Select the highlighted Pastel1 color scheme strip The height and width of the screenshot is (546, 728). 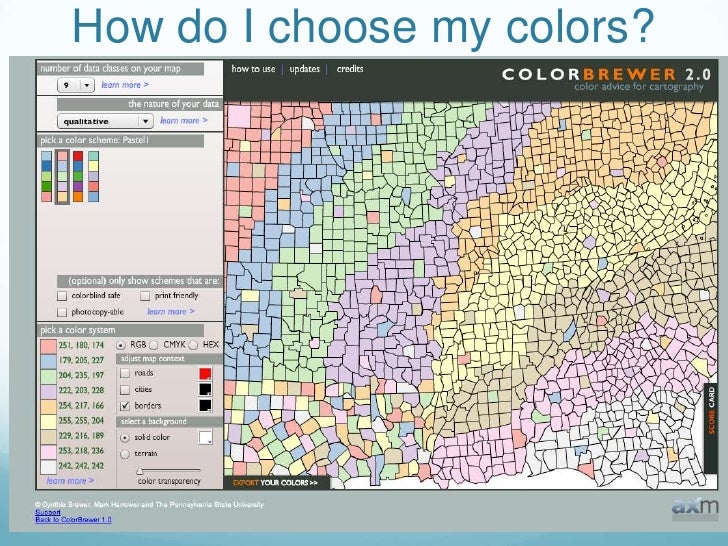tap(62, 176)
